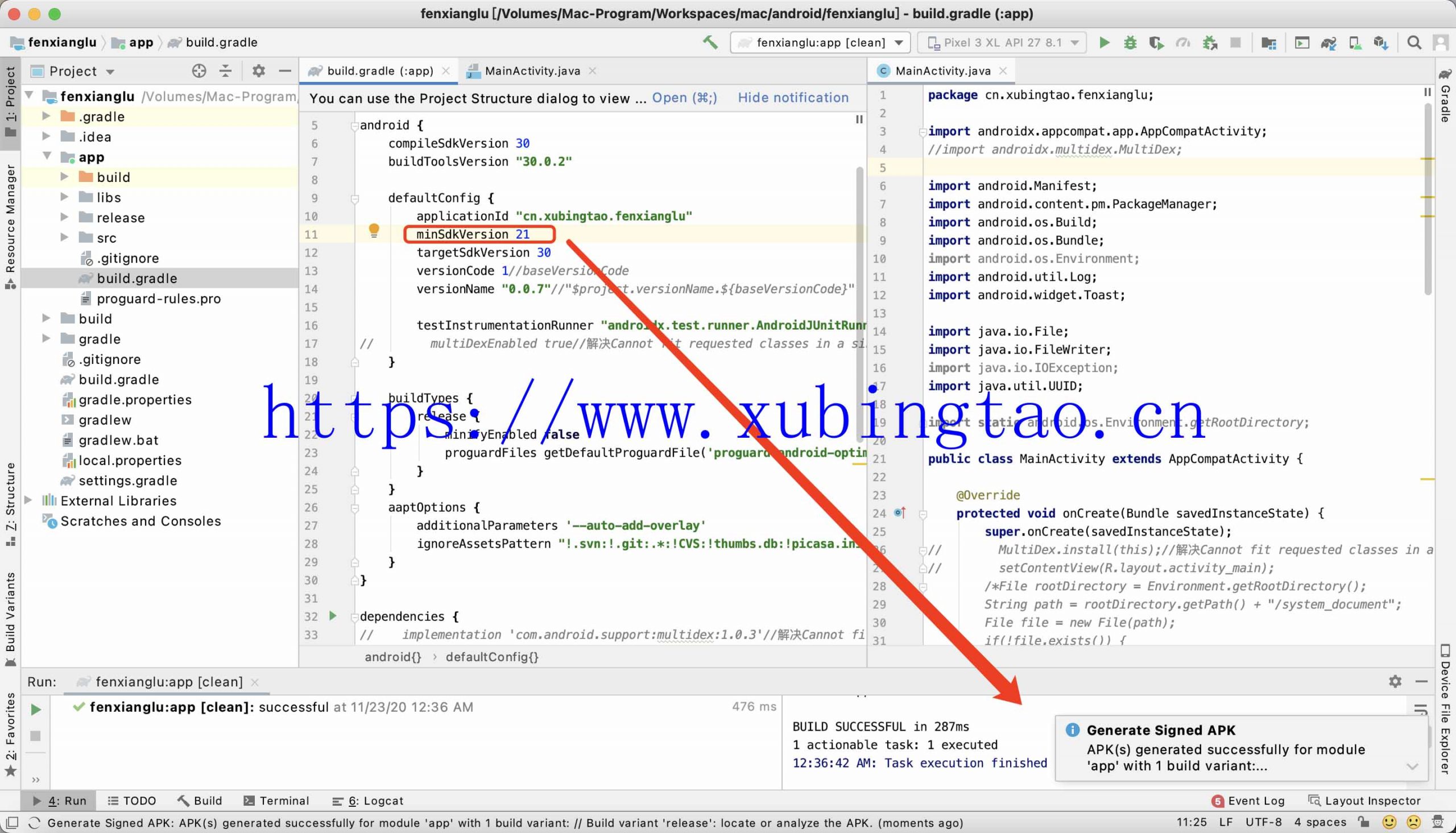Open run configuration dropdown fenxianglu:app [clean]

pyautogui.click(x=820, y=42)
